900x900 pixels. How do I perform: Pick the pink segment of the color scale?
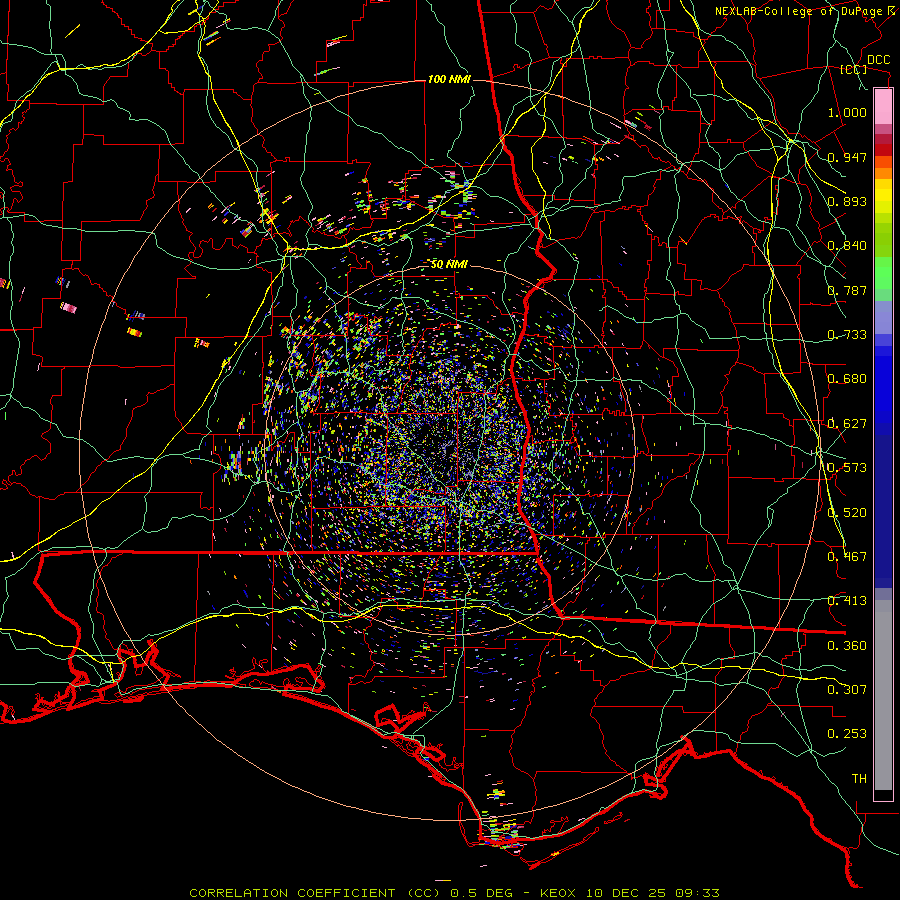[883, 107]
